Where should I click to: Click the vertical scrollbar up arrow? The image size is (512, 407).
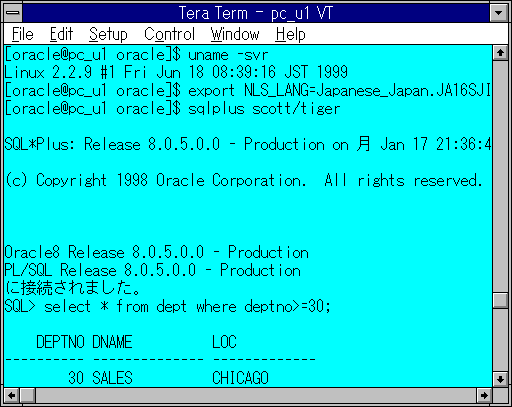tap(500, 52)
